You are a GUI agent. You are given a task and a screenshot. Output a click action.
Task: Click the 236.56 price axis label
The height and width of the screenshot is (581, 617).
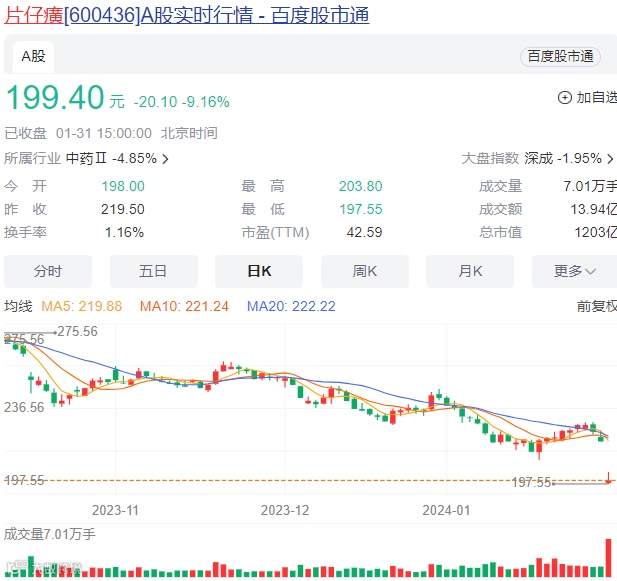[x=24, y=407]
